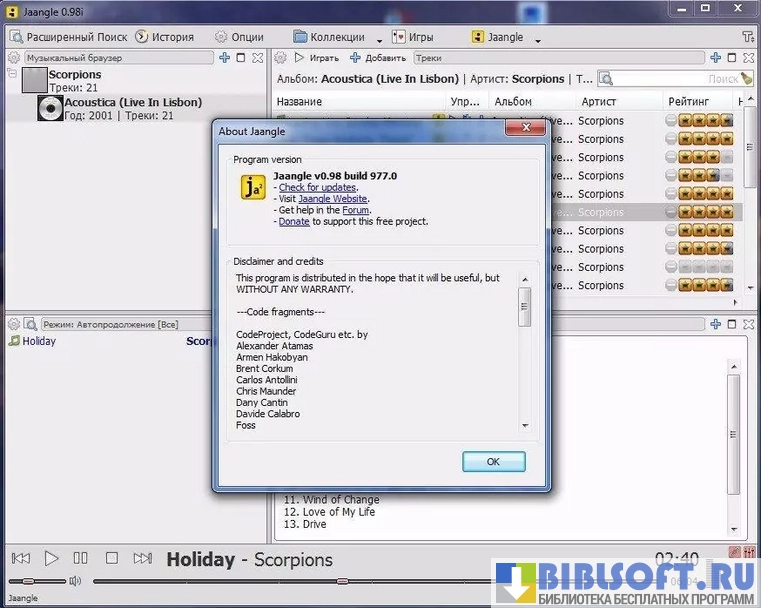Click the Acoustica album cover thumbnail
The image size is (761, 608).
pos(50,108)
